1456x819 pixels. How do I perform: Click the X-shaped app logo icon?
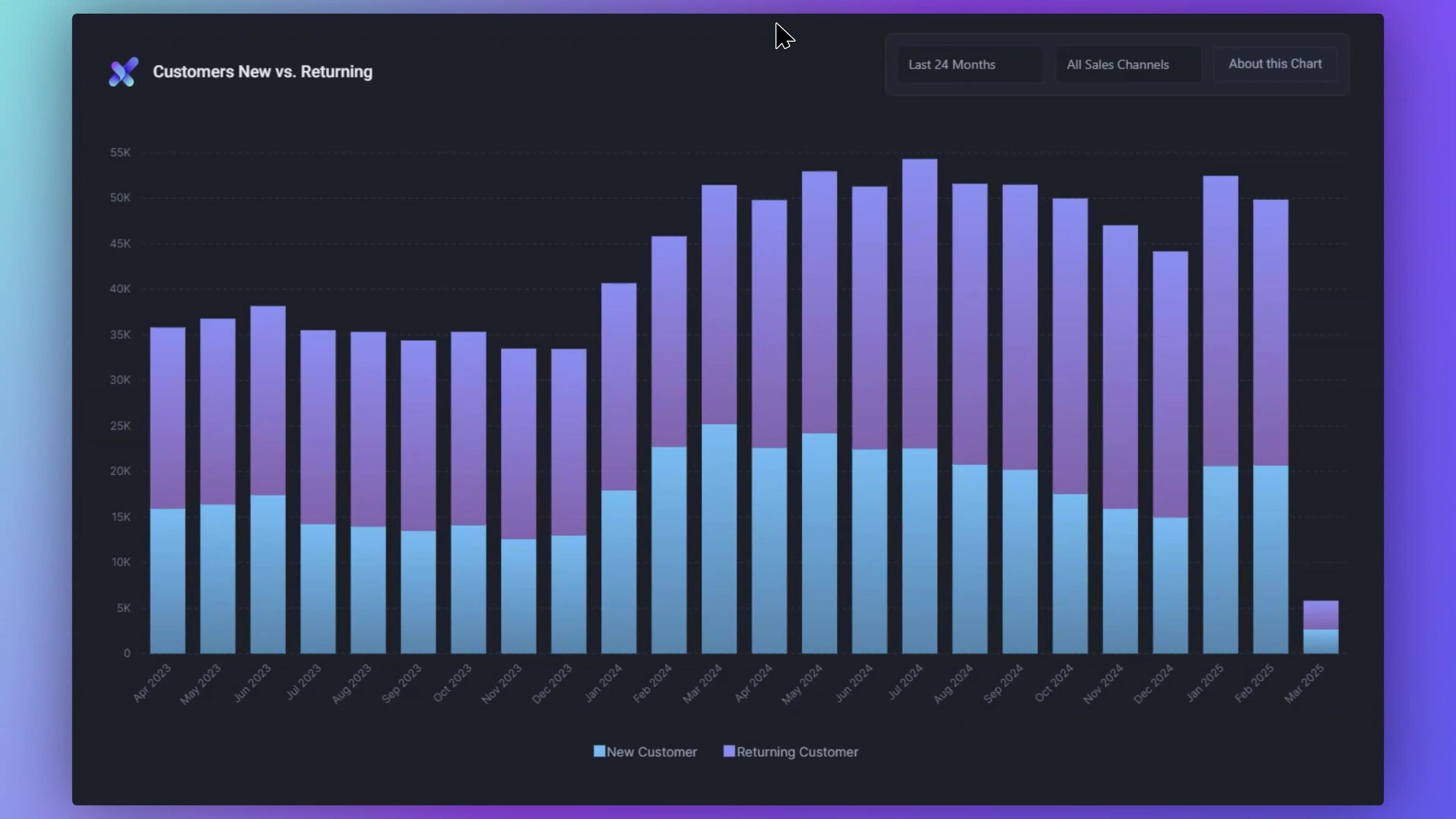tap(123, 72)
